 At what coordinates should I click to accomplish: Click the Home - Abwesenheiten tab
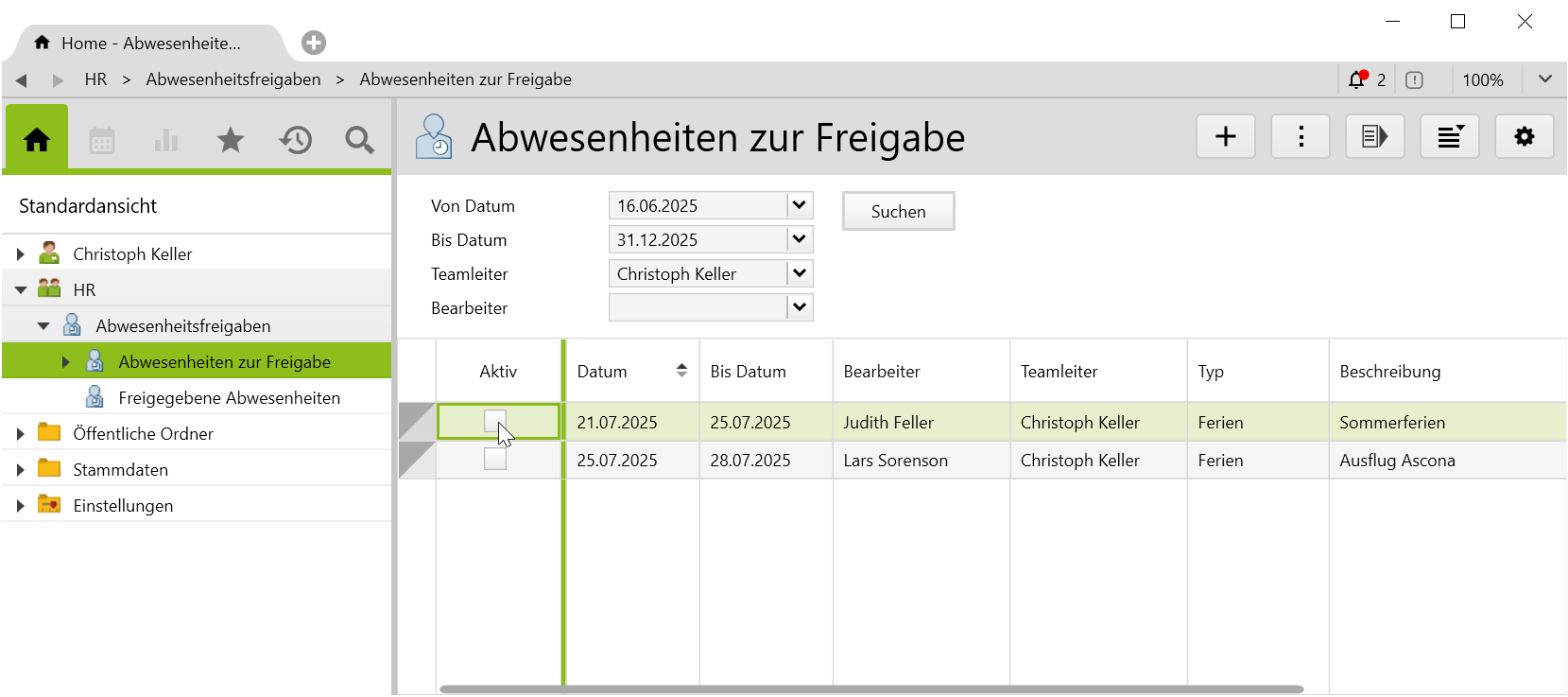pyautogui.click(x=150, y=44)
